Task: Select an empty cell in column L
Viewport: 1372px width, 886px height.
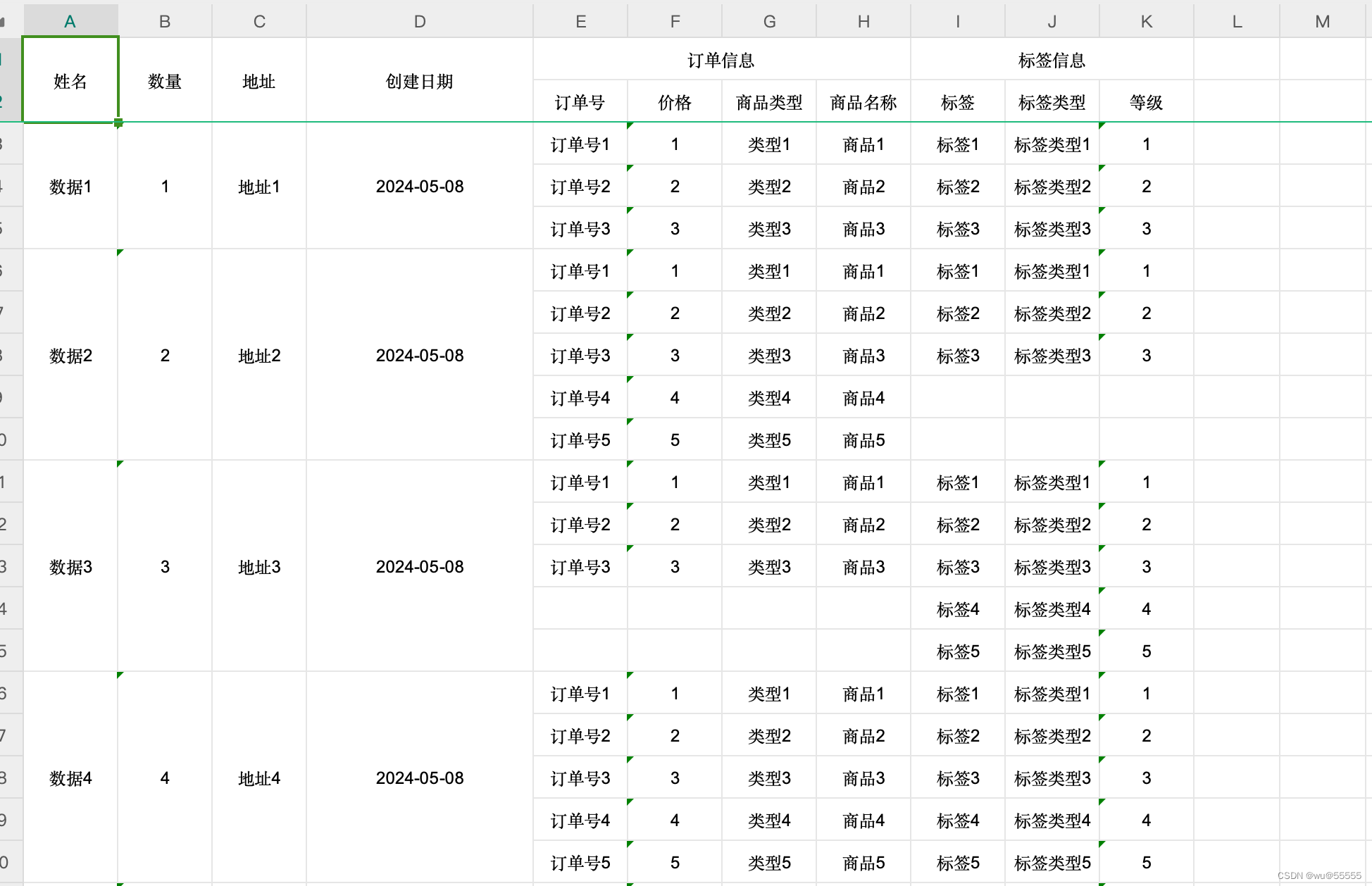Action: coord(1236,355)
